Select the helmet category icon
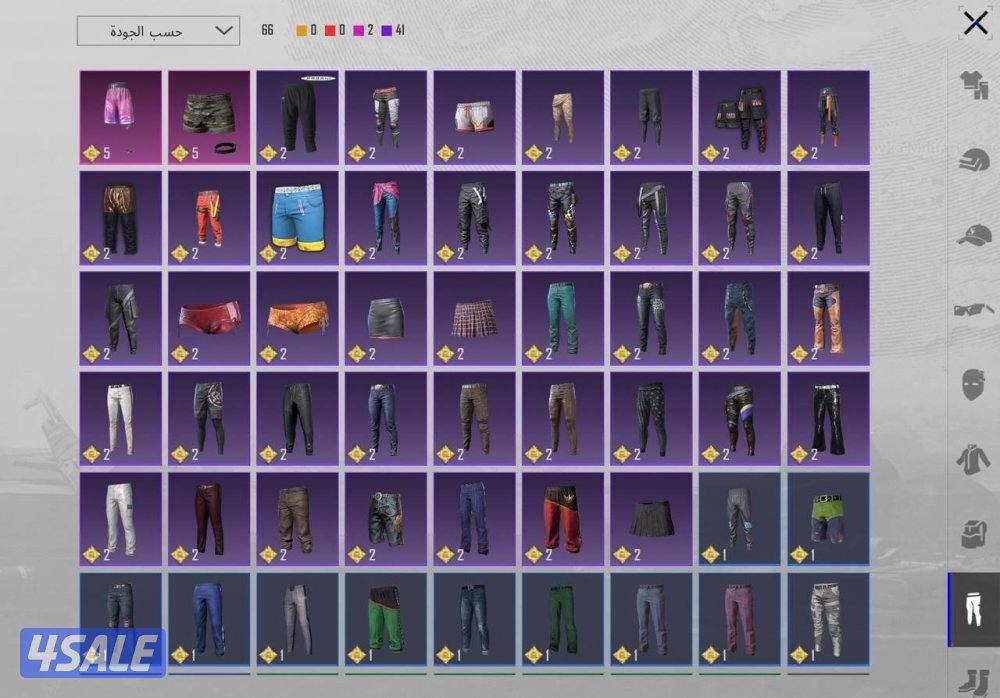This screenshot has width=1000, height=698. click(974, 160)
